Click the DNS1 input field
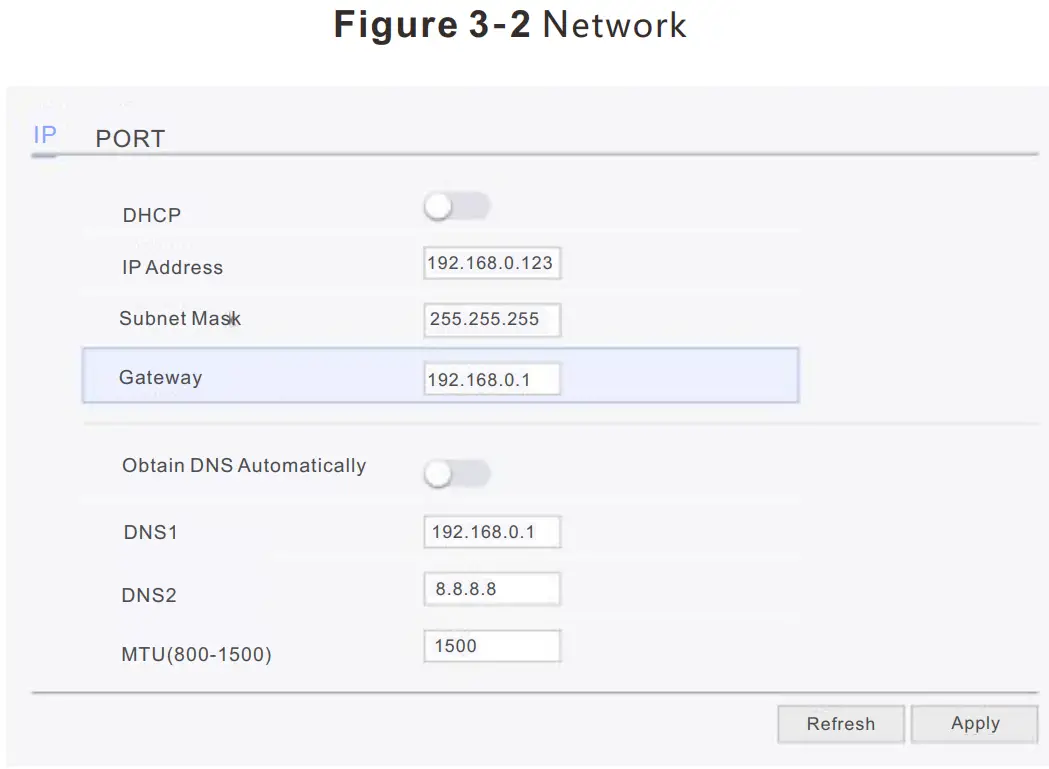This screenshot has width=1049, height=769. [491, 532]
